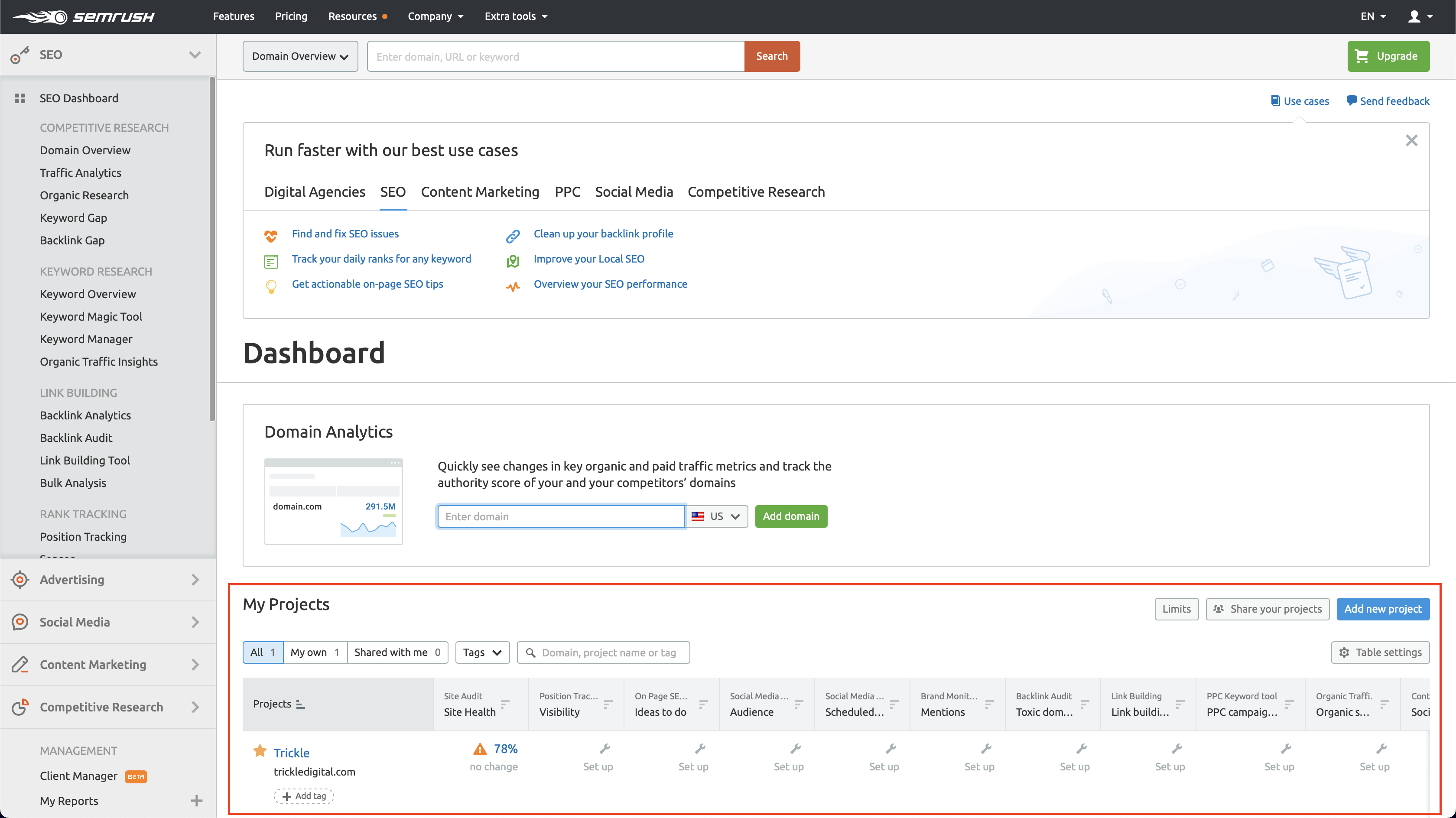Click the top domain, URL or keyword search field
Image resolution: width=1456 pixels, height=818 pixels.
coord(556,56)
